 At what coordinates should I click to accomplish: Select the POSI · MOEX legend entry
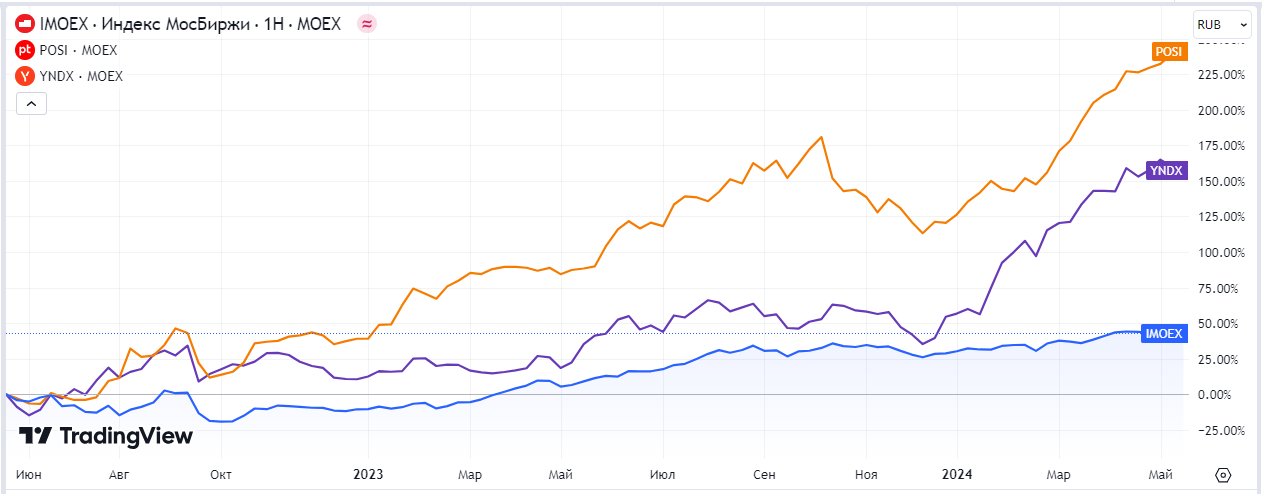[78, 50]
